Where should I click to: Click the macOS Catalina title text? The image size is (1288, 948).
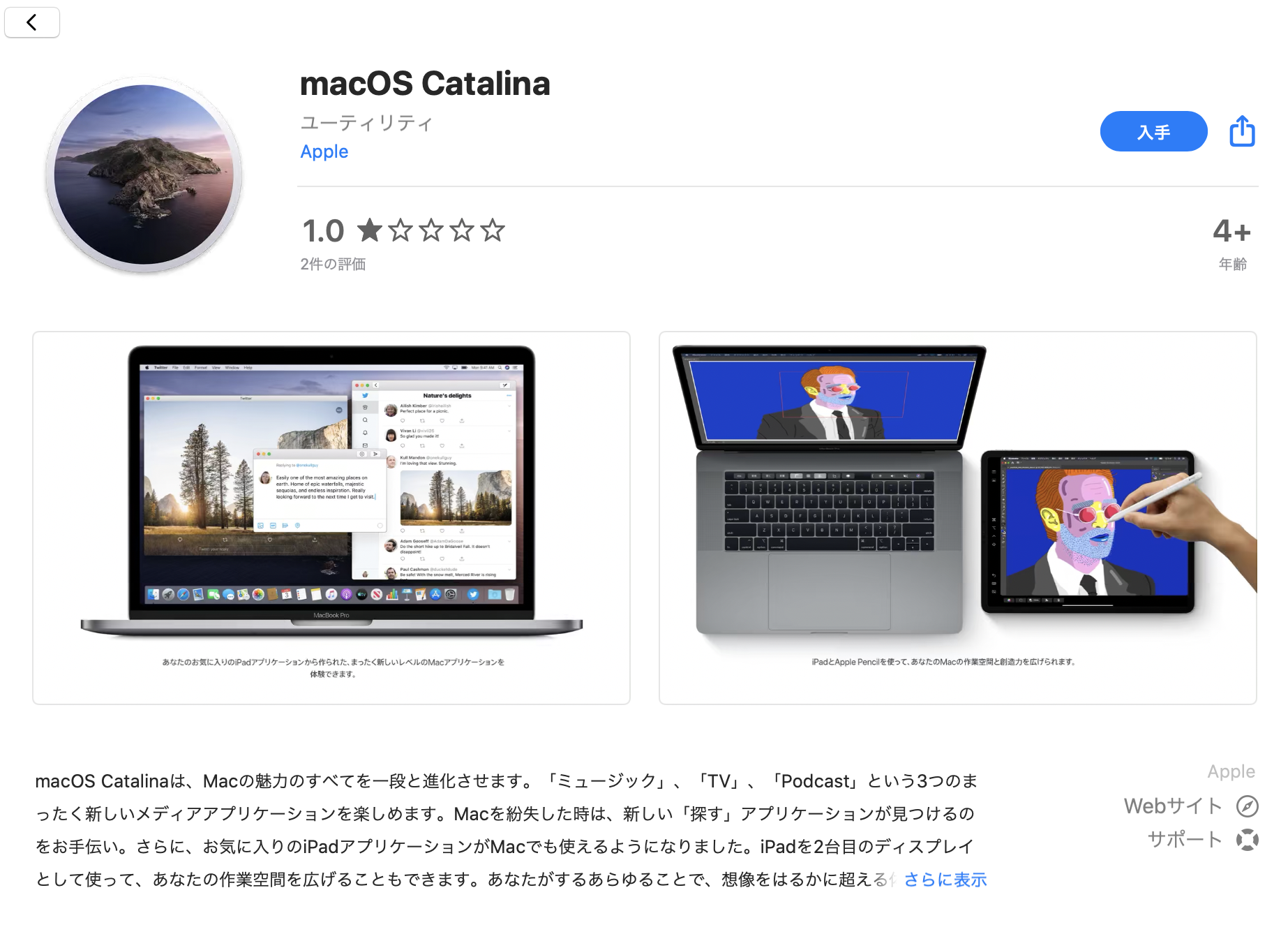[x=425, y=84]
